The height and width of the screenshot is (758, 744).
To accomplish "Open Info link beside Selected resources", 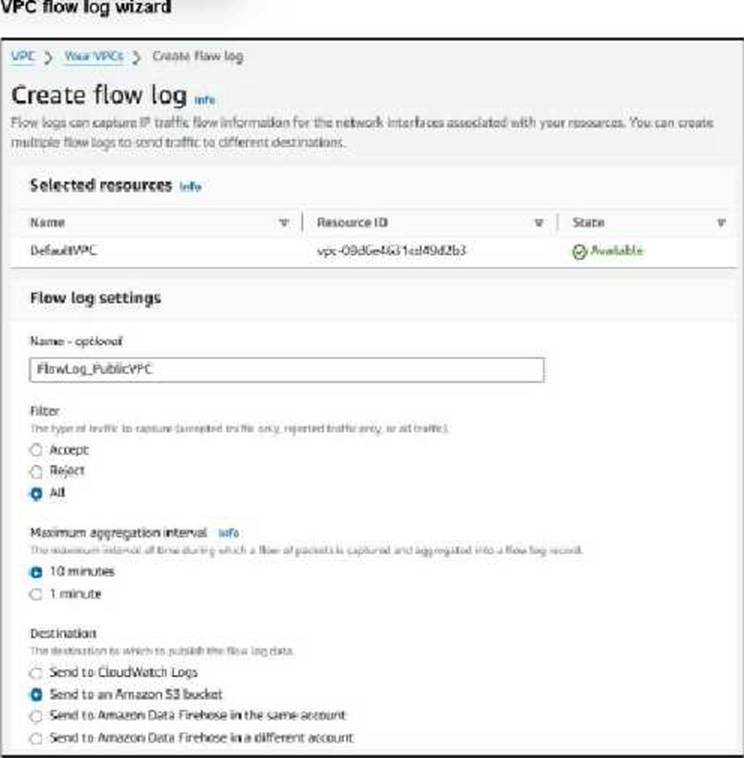I will click(190, 187).
